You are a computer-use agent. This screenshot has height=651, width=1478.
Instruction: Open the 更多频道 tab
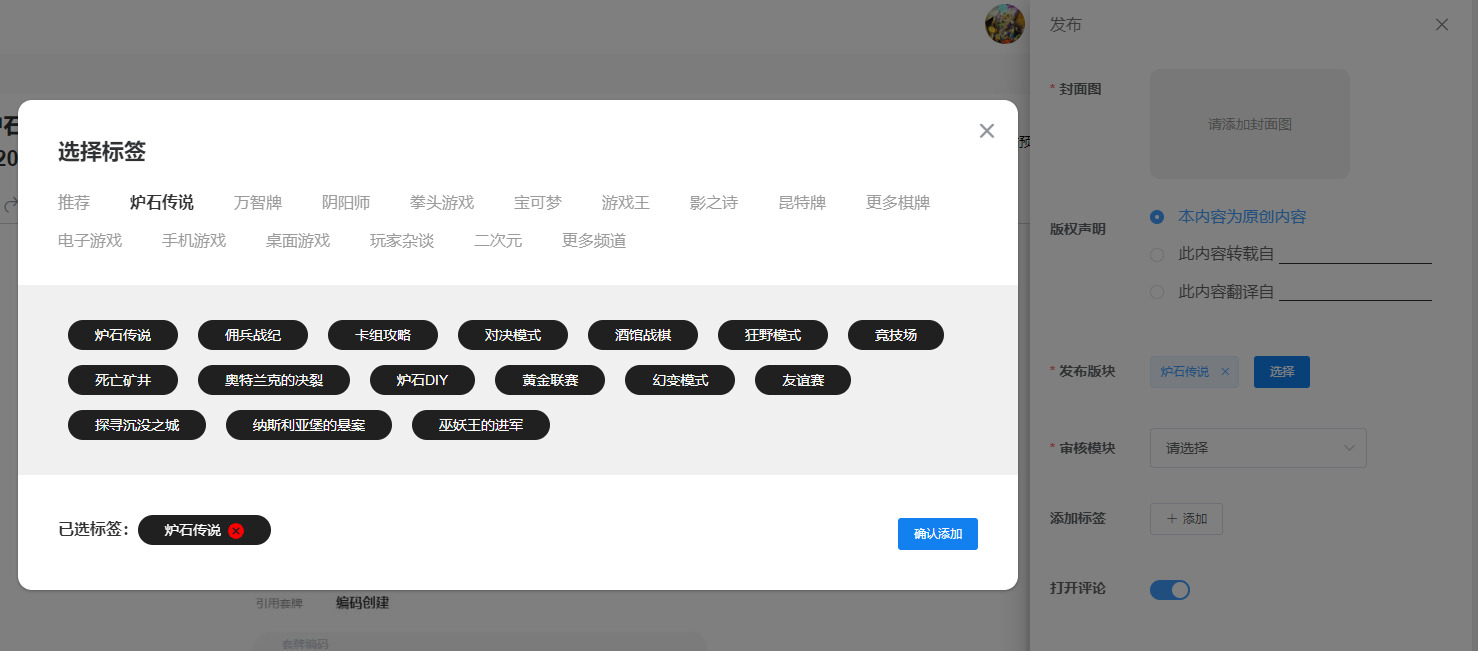coord(594,241)
